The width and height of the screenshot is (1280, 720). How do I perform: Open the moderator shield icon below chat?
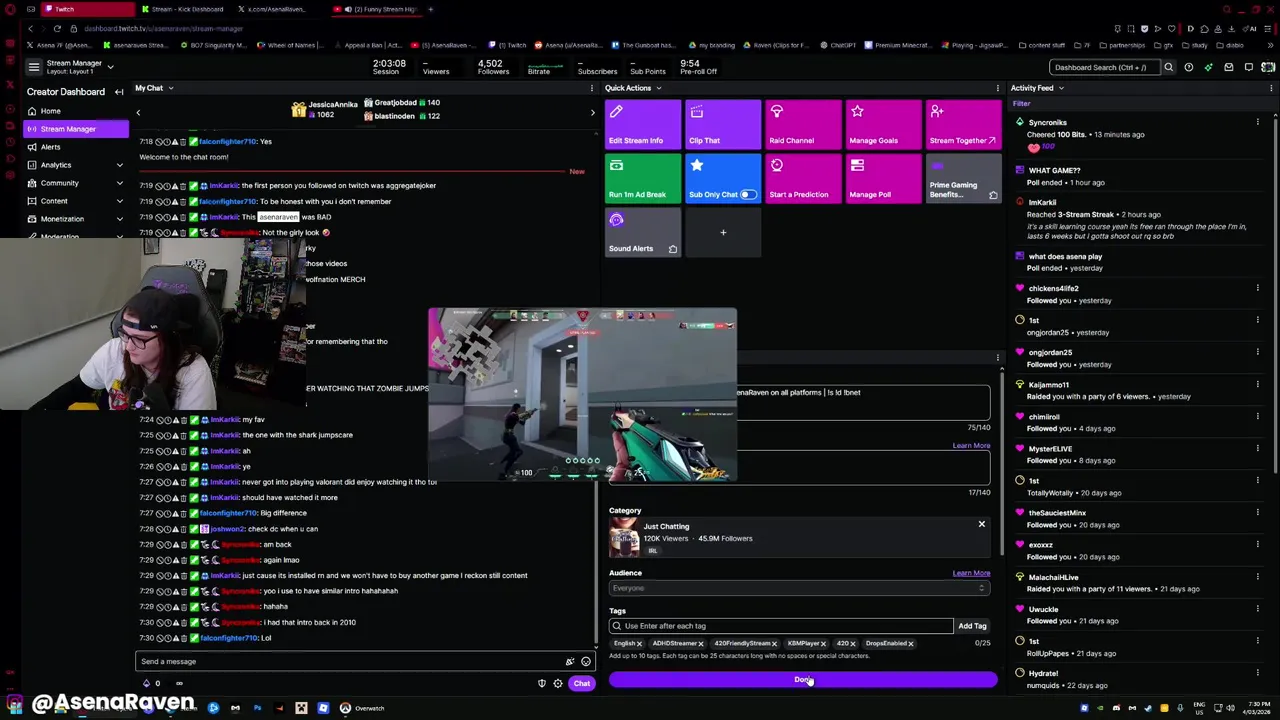(542, 683)
